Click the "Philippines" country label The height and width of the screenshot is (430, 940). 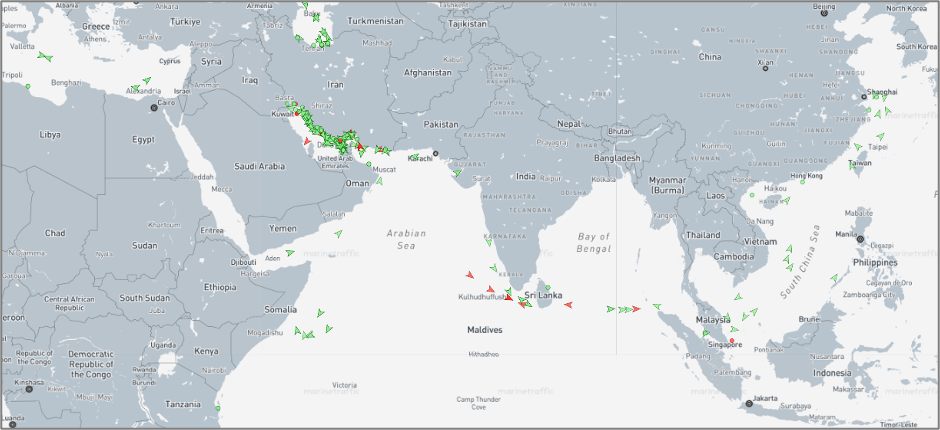click(x=876, y=263)
